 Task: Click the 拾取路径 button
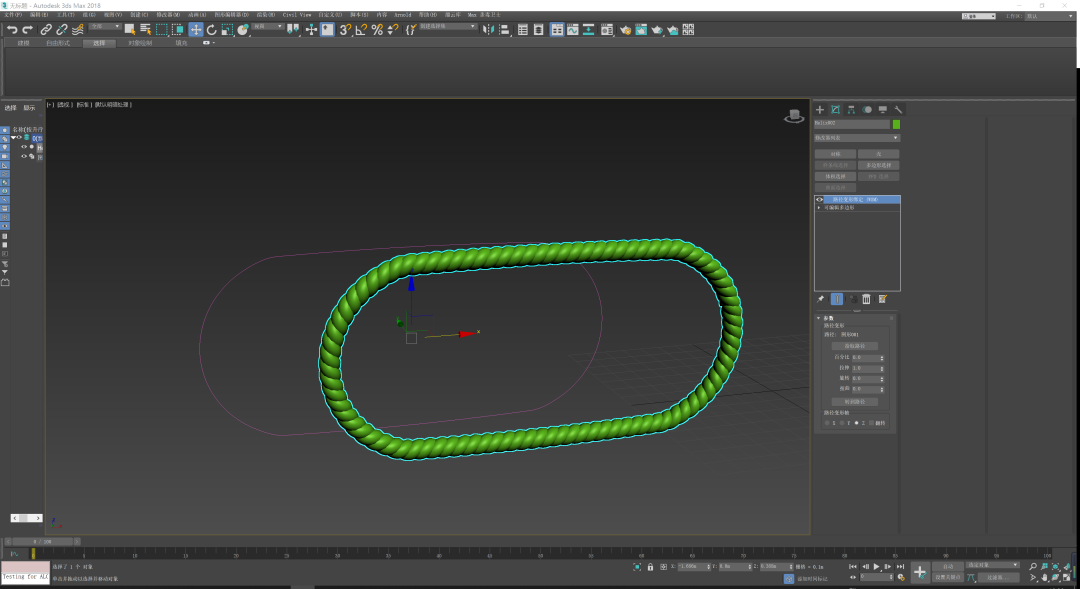pos(855,346)
